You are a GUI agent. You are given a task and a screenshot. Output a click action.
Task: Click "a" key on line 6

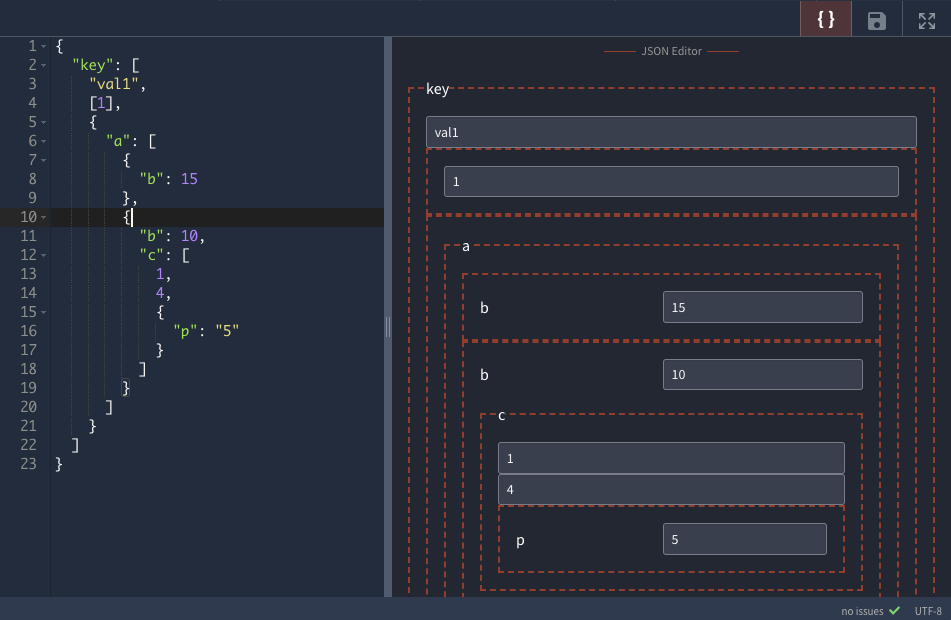pos(118,141)
